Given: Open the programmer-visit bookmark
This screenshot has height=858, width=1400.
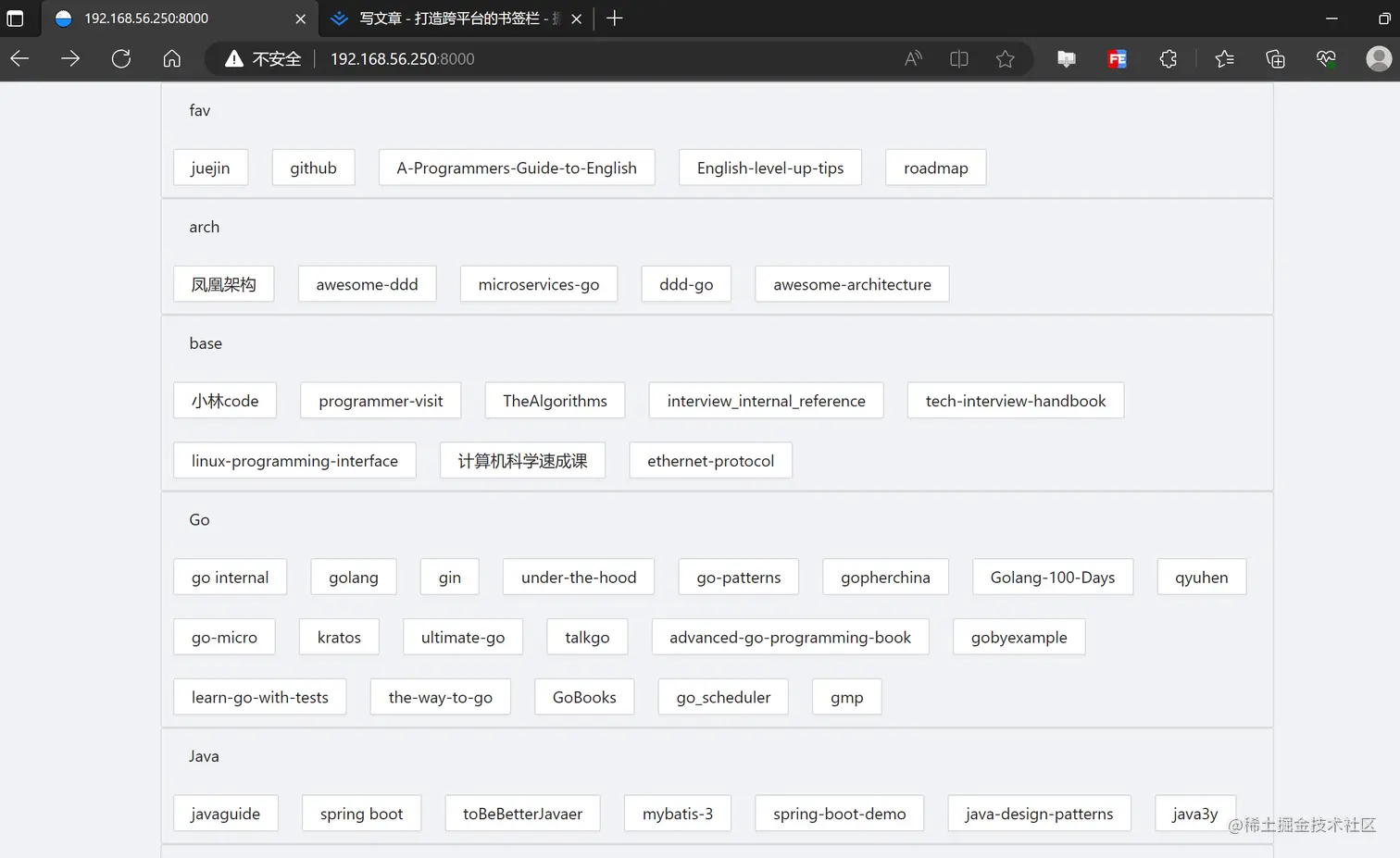Looking at the screenshot, I should tap(381, 401).
